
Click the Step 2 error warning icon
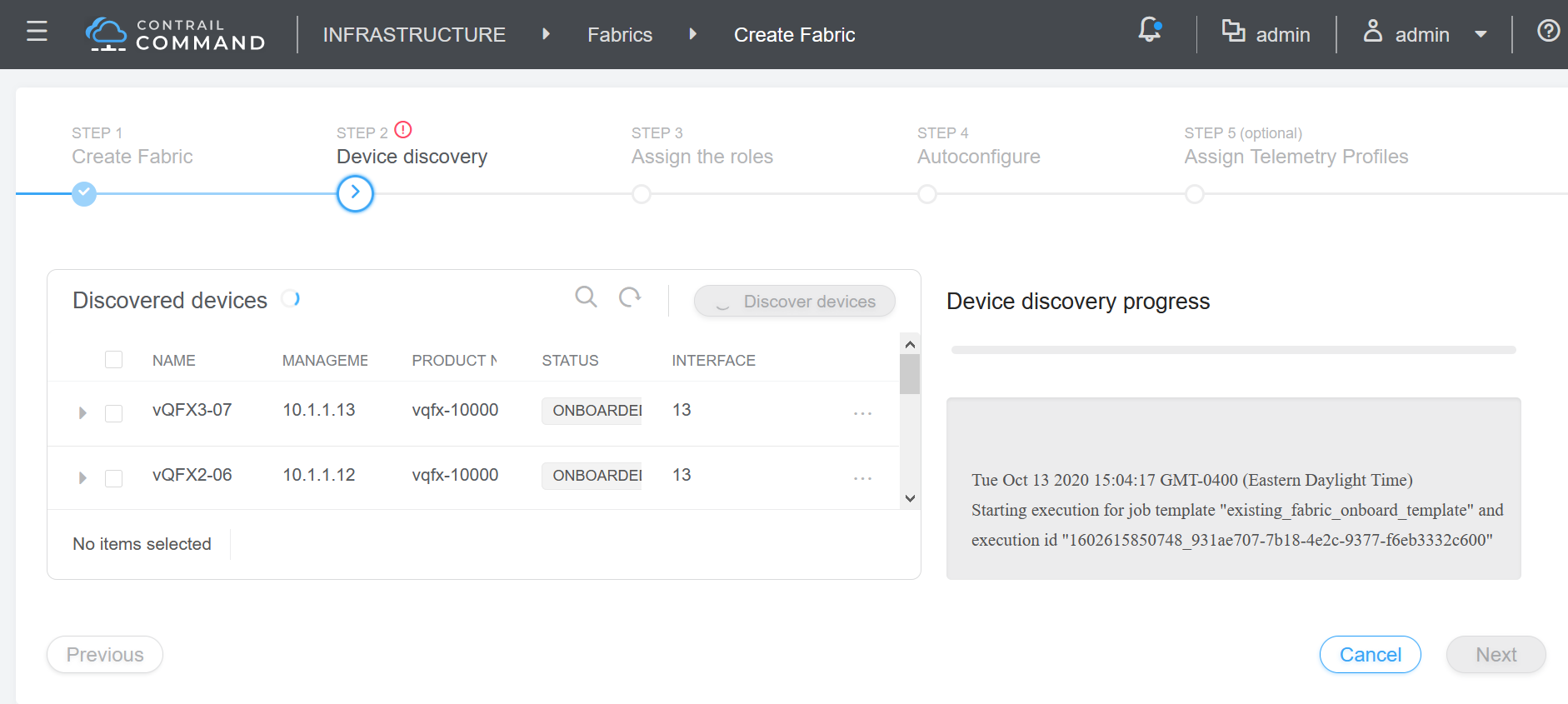tap(403, 130)
